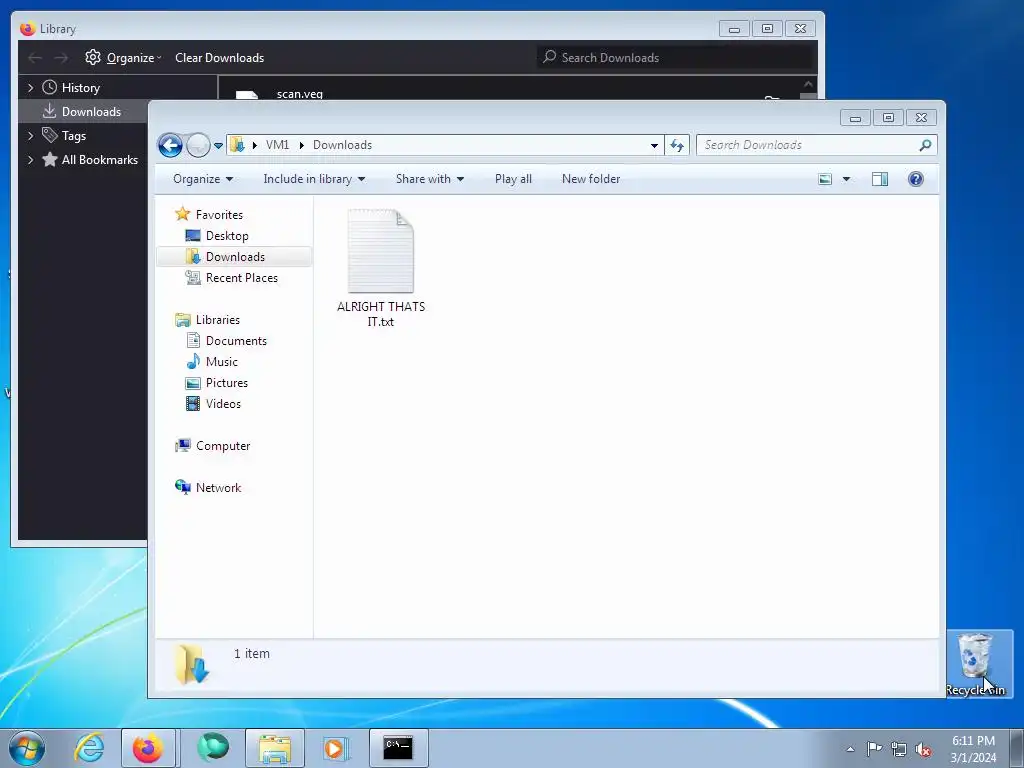Launch Internet Explorer from taskbar
Image resolution: width=1024 pixels, height=768 pixels.
[89, 748]
